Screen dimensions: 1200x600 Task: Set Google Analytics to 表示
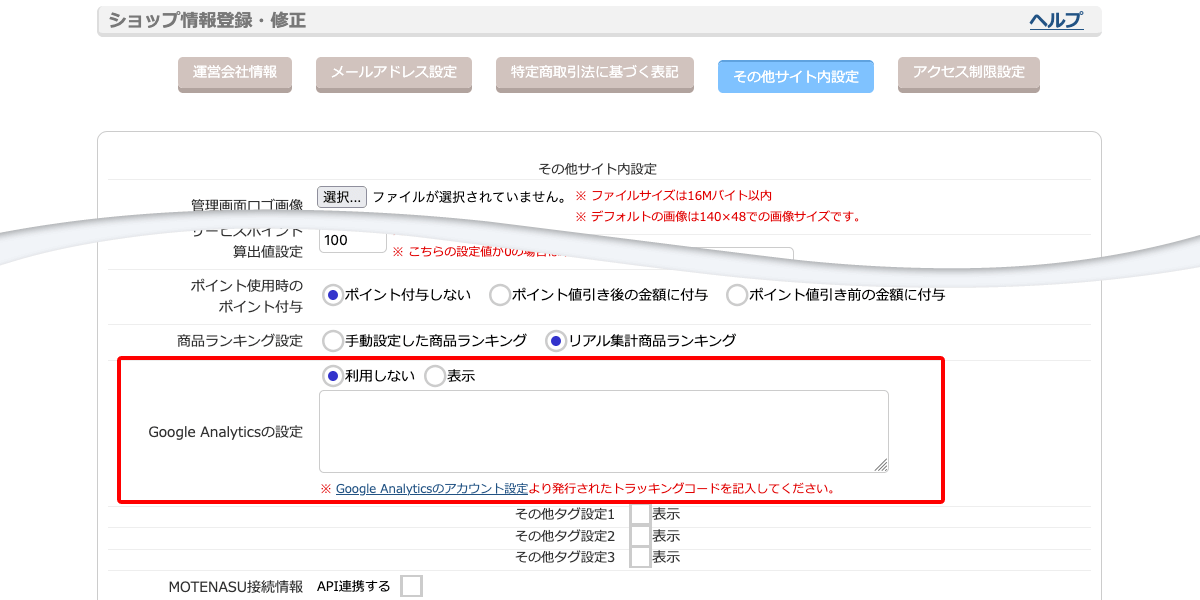click(x=435, y=376)
